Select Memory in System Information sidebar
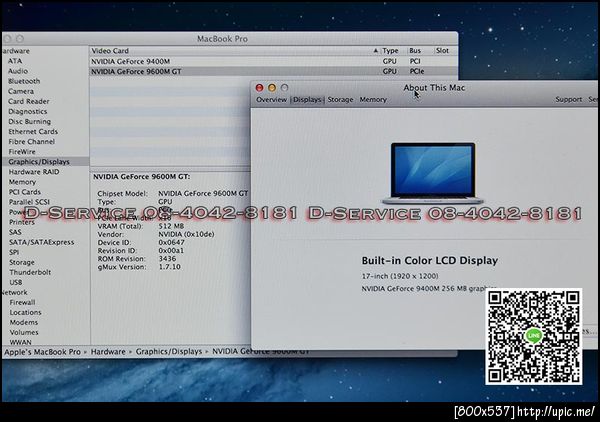The width and height of the screenshot is (600, 422). 22,182
